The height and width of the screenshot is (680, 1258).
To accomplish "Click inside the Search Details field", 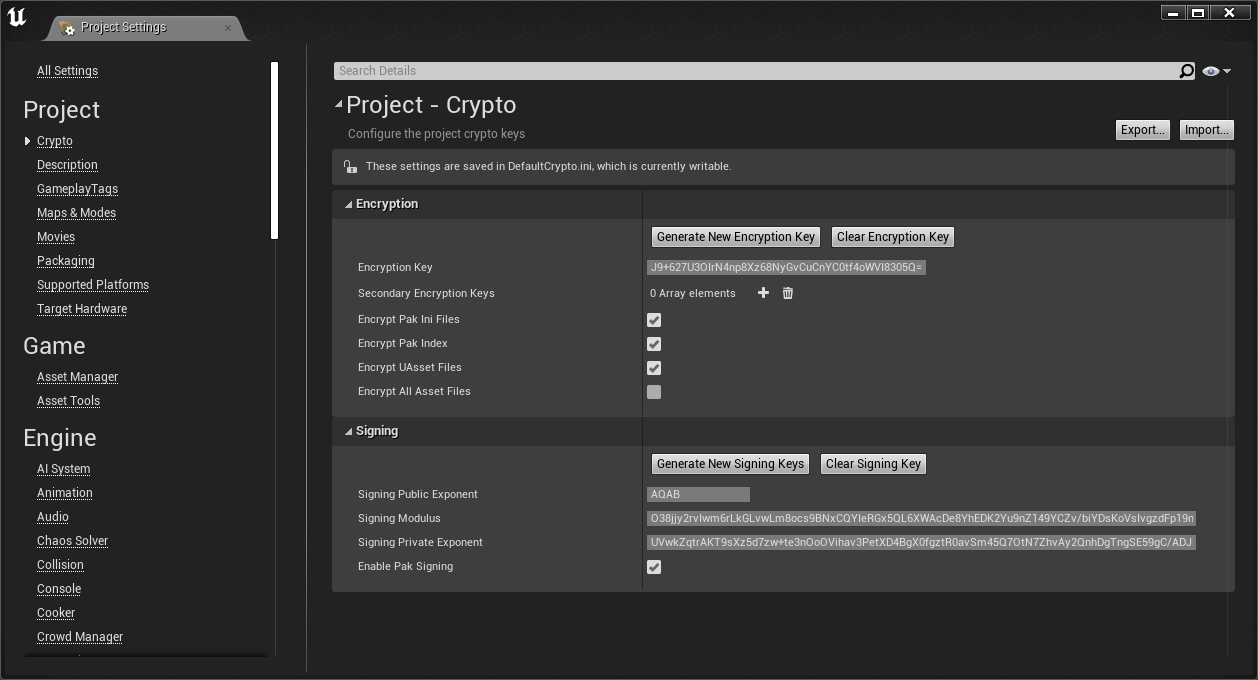I will (700, 70).
